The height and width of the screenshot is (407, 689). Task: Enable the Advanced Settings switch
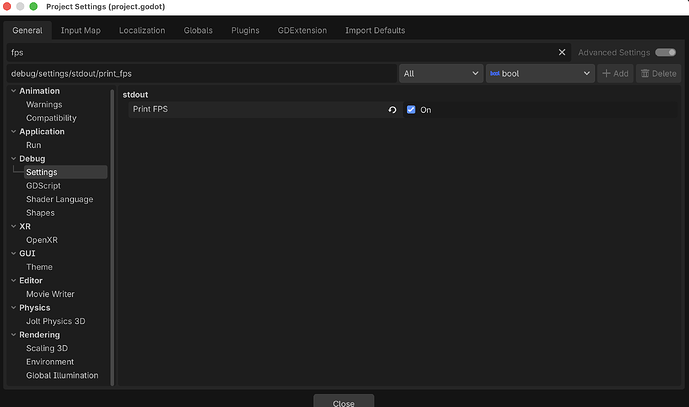tap(666, 52)
